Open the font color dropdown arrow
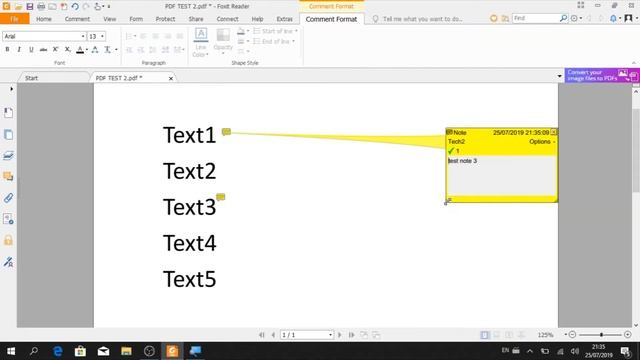 pyautogui.click(x=87, y=50)
